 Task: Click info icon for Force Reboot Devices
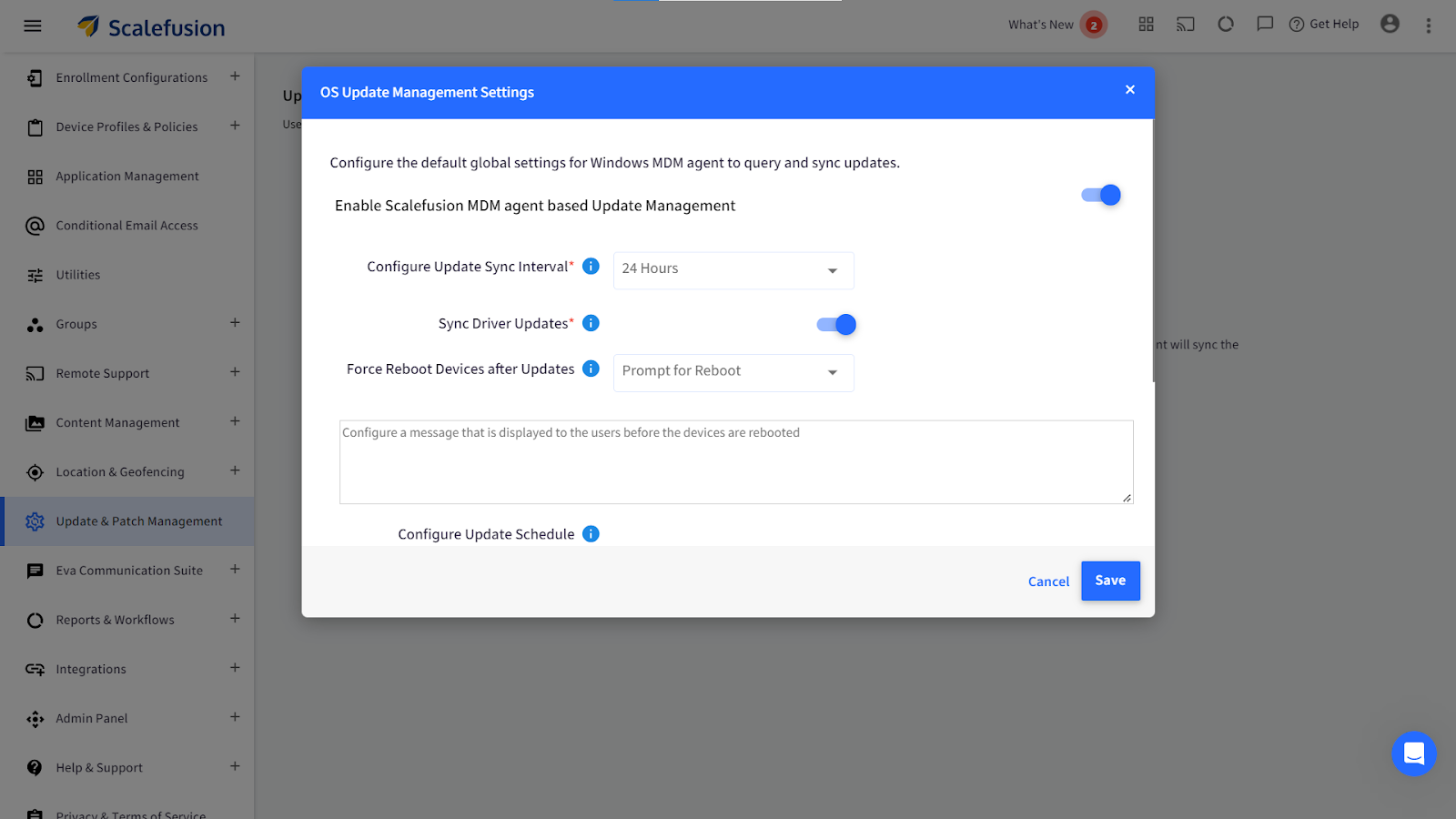[591, 369]
